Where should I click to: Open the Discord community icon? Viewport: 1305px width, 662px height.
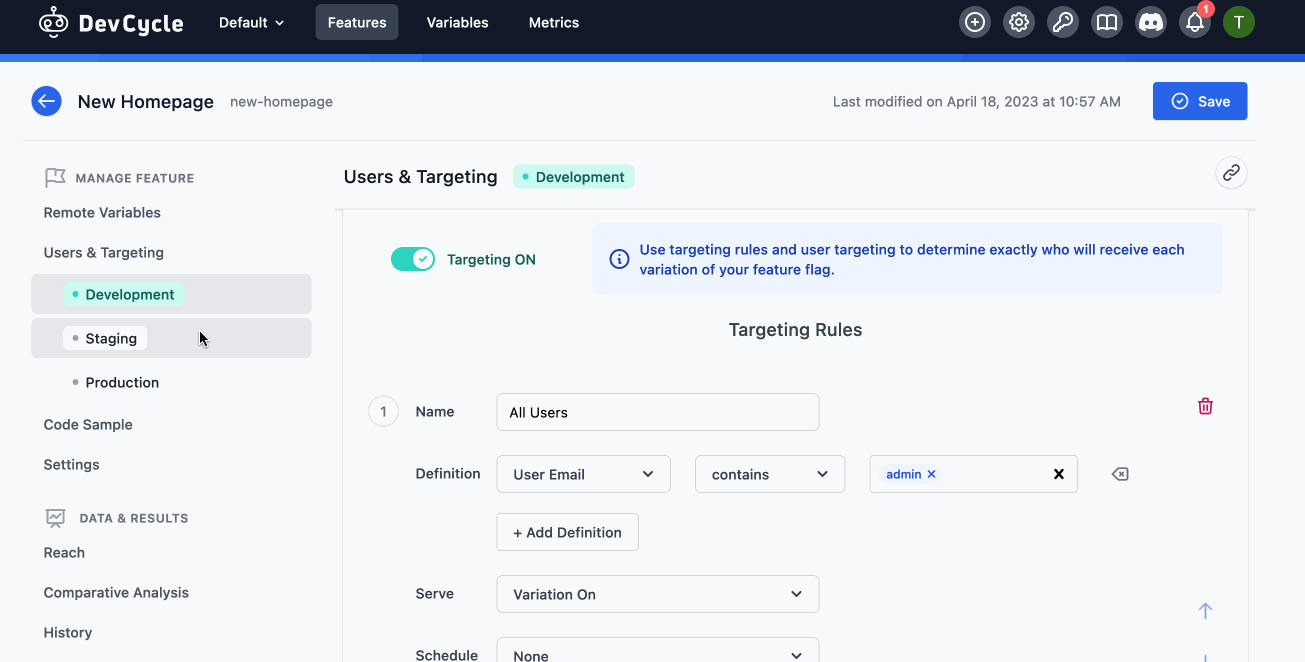[x=1150, y=21]
